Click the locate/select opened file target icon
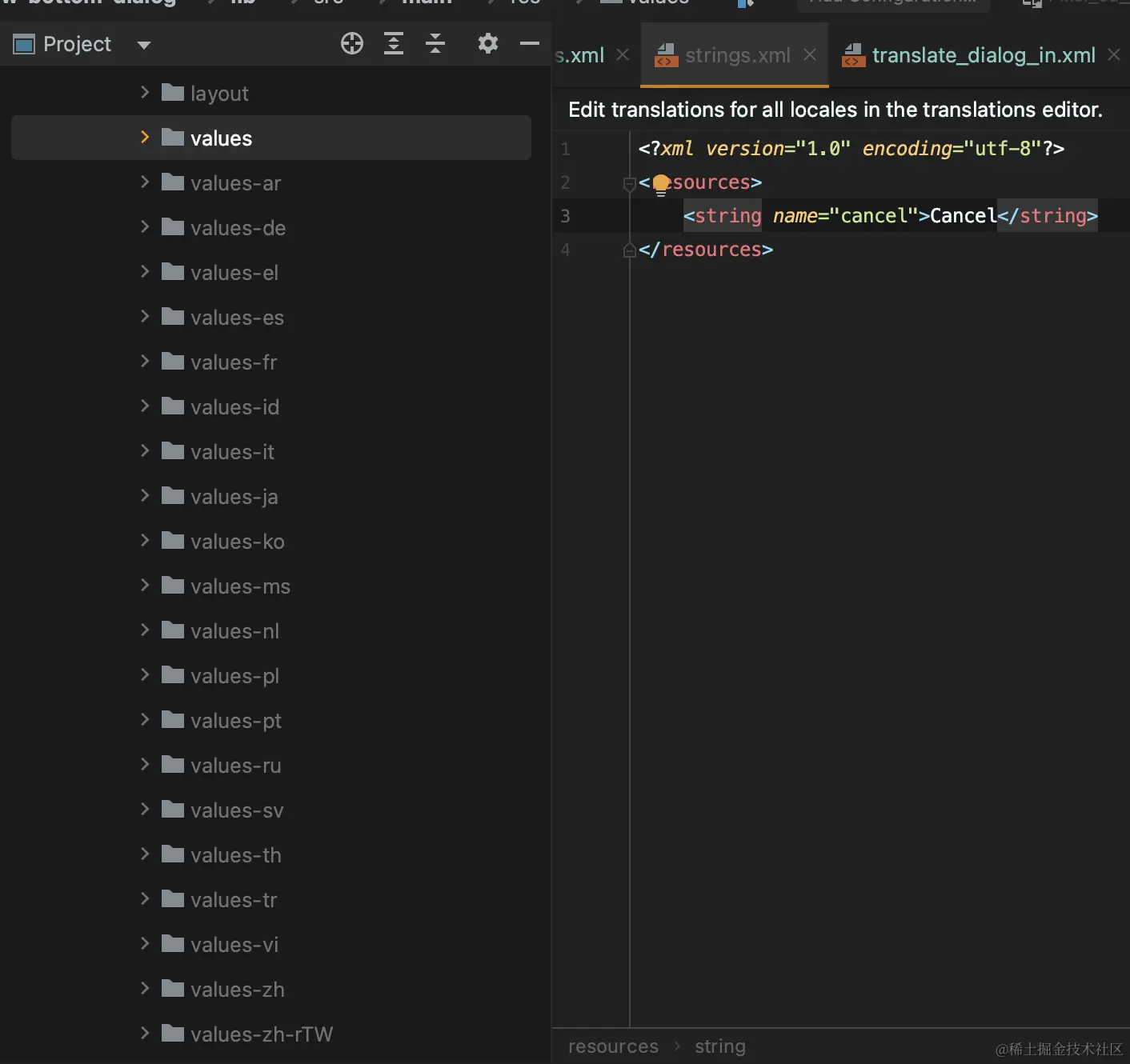The image size is (1130, 1064). (352, 43)
